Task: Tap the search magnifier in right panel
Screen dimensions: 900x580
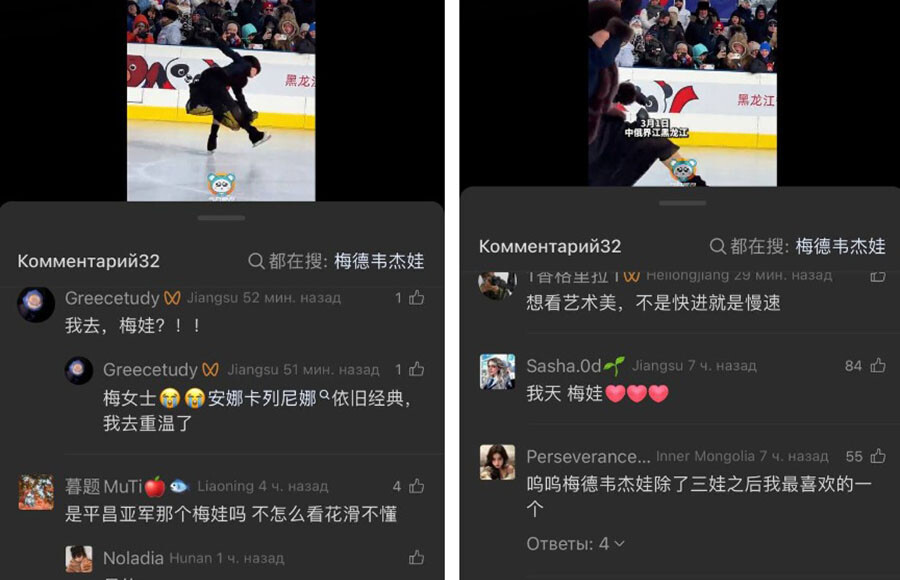Action: click(717, 246)
